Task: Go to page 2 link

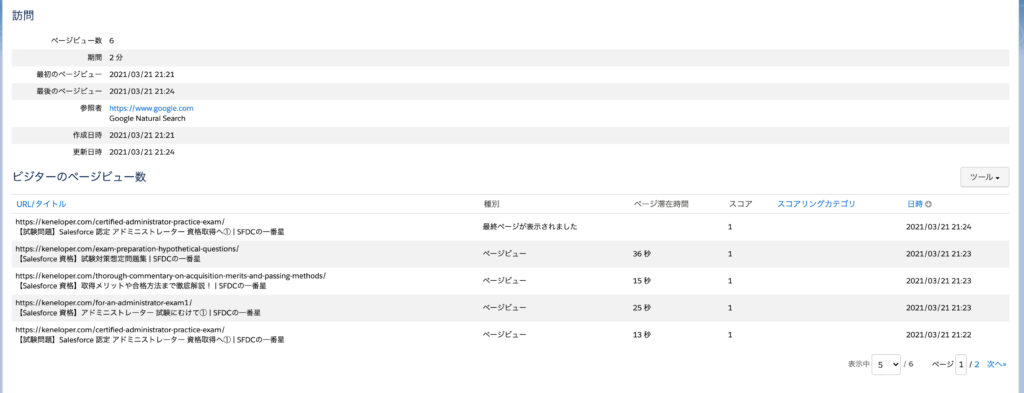Action: (977, 364)
